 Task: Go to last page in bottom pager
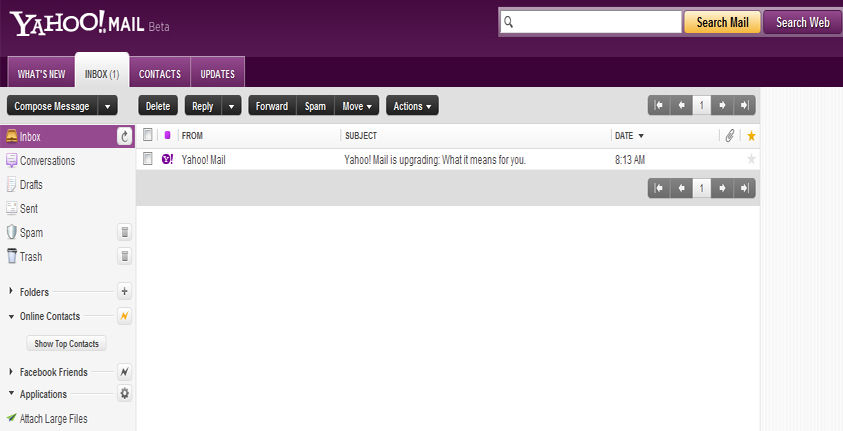click(745, 188)
